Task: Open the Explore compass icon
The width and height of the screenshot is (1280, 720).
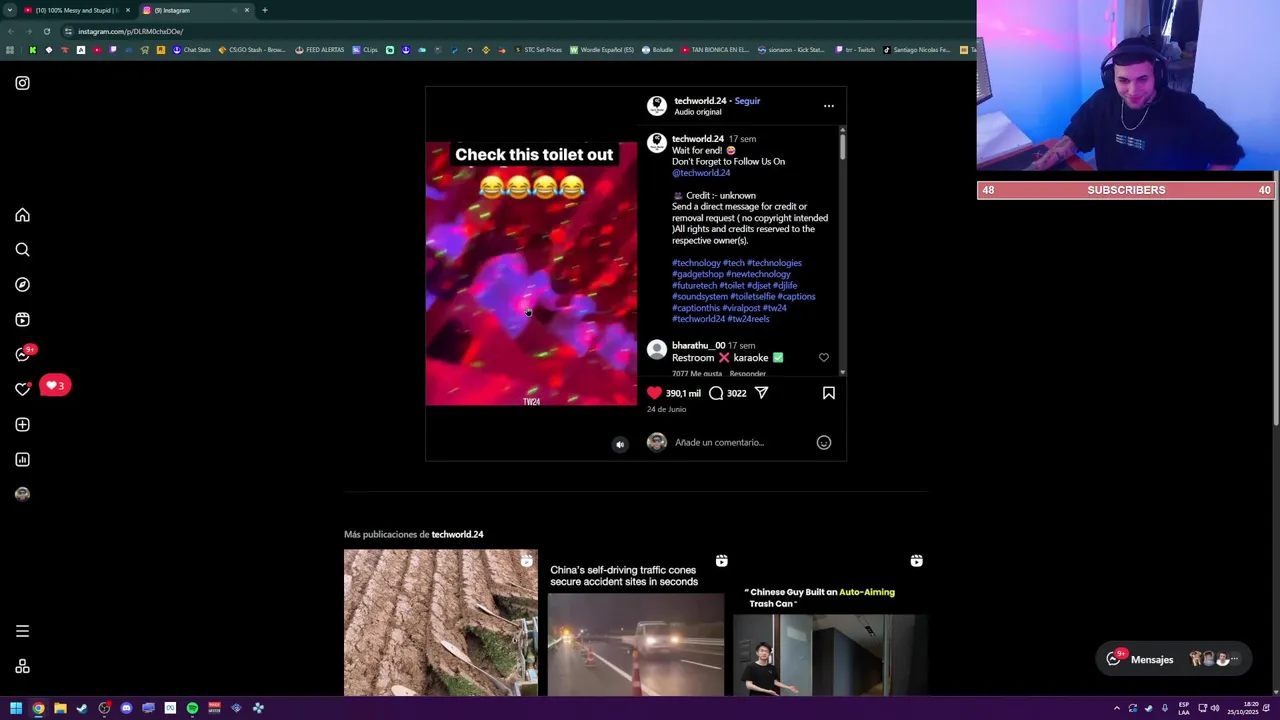Action: click(22, 285)
